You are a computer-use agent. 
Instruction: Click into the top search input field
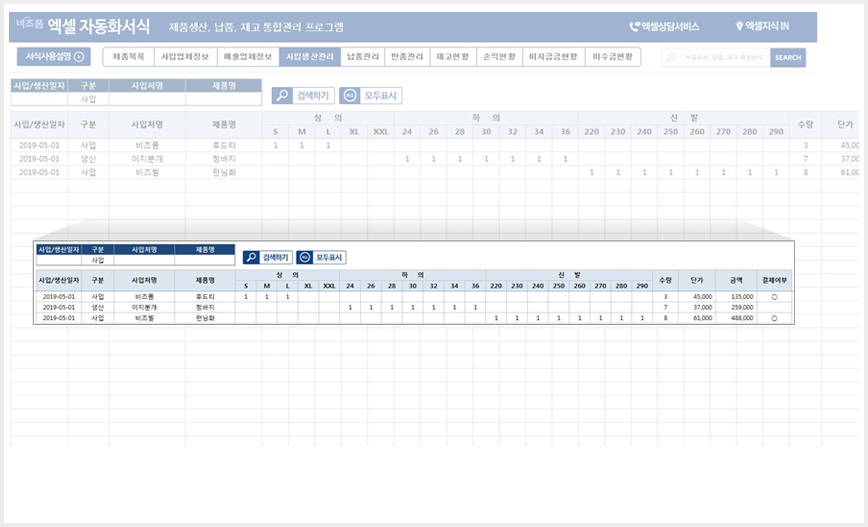point(715,58)
